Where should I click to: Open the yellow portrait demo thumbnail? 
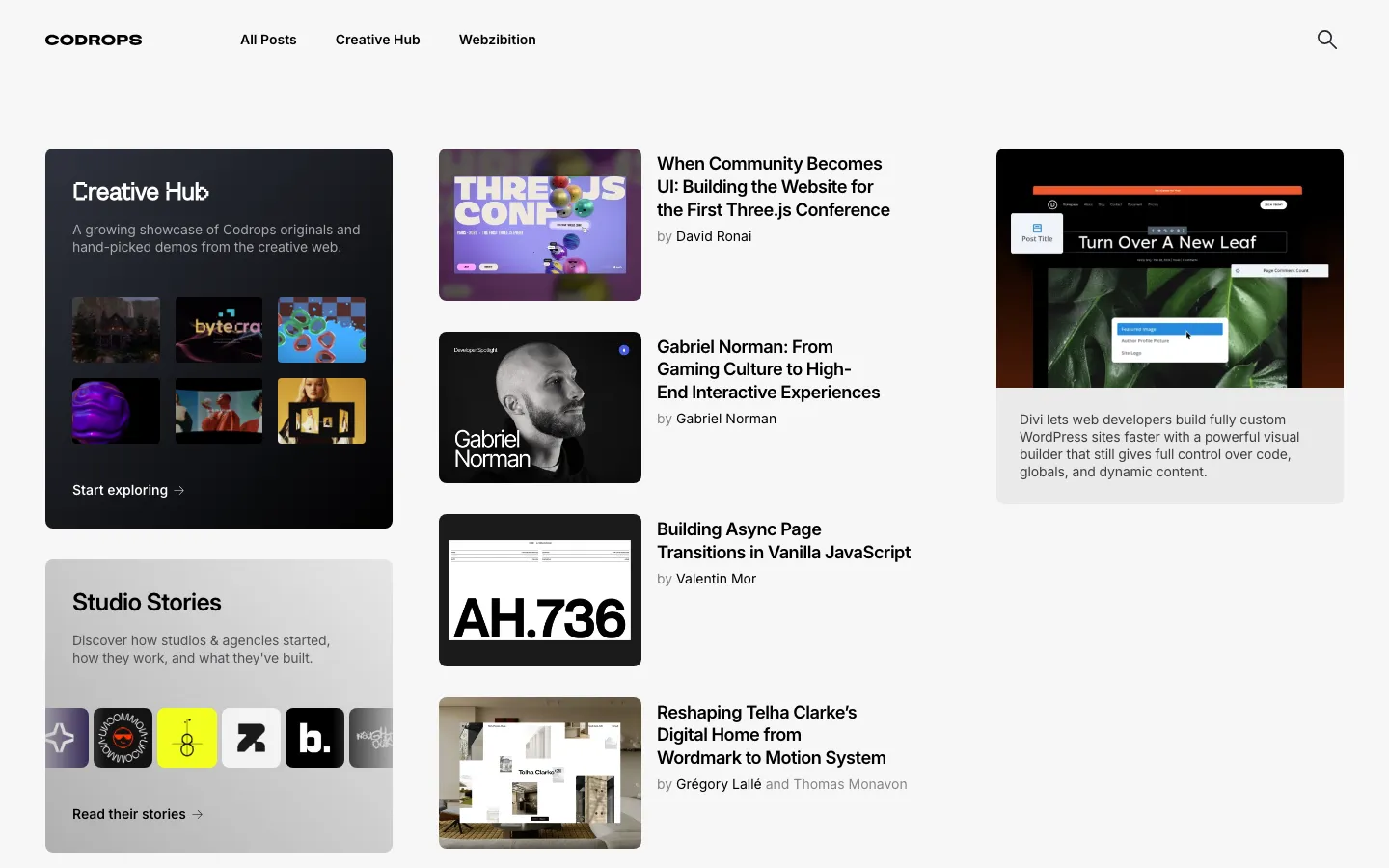click(321, 411)
